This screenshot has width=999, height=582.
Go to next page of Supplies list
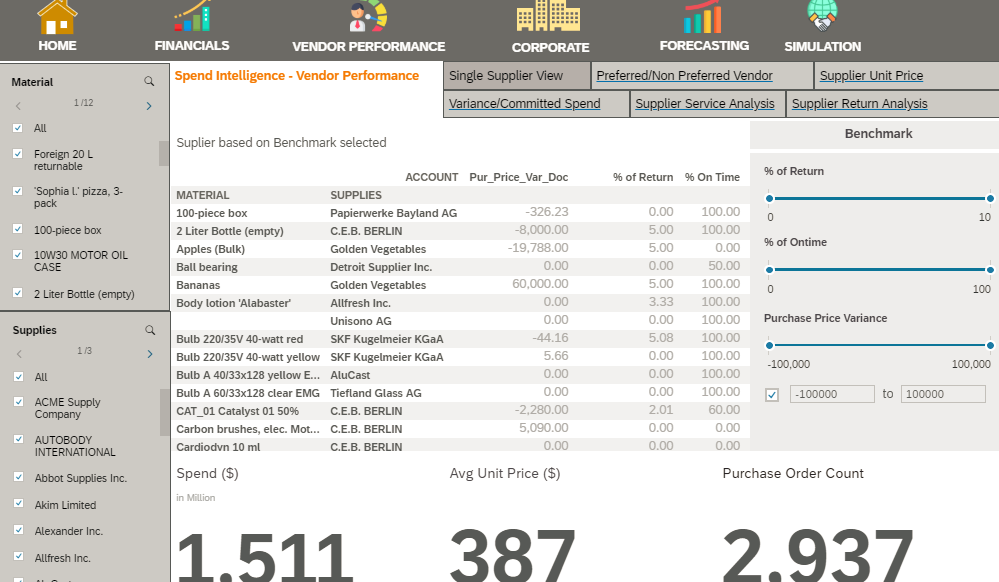tap(149, 353)
